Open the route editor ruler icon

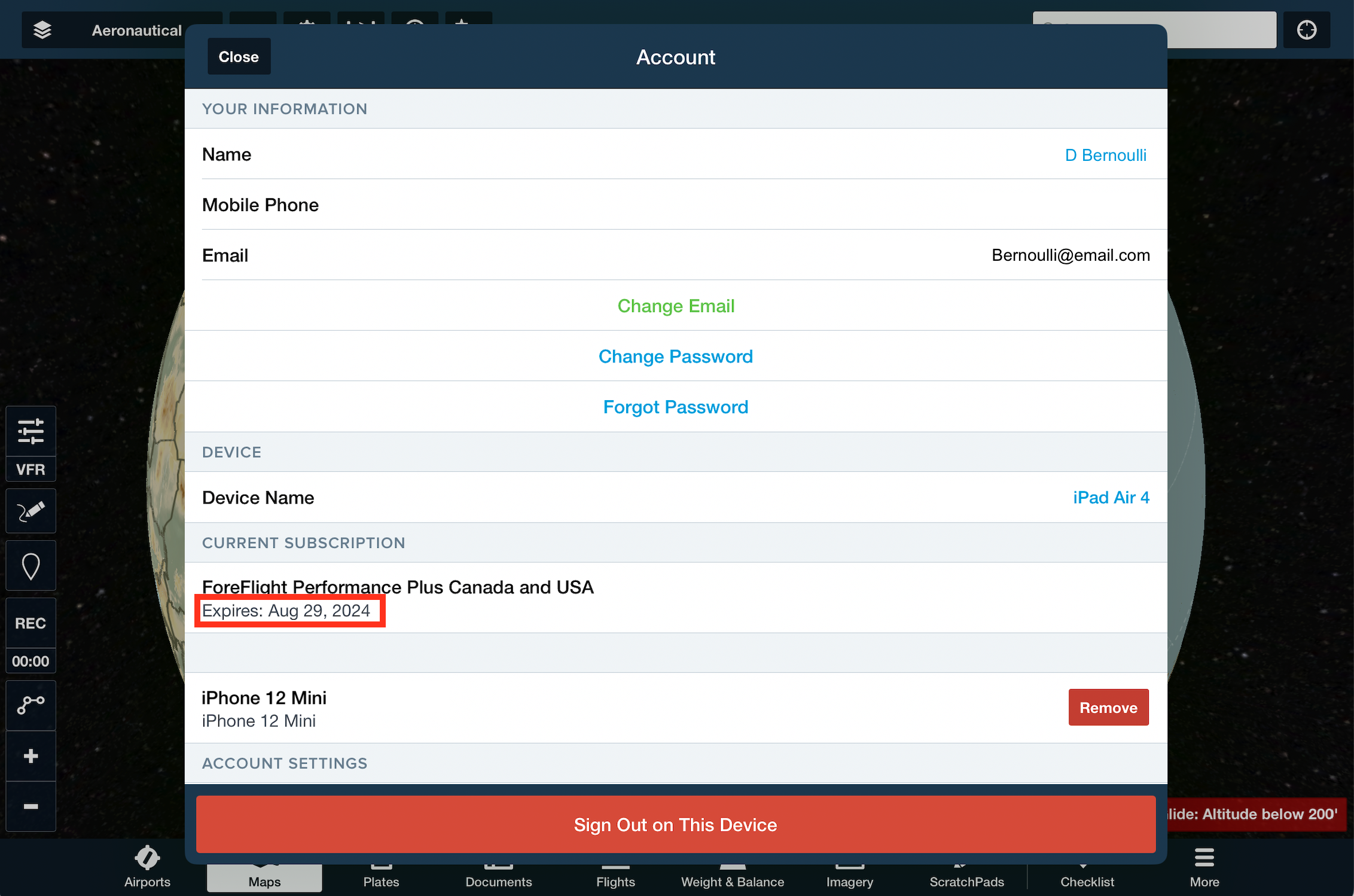(31, 705)
